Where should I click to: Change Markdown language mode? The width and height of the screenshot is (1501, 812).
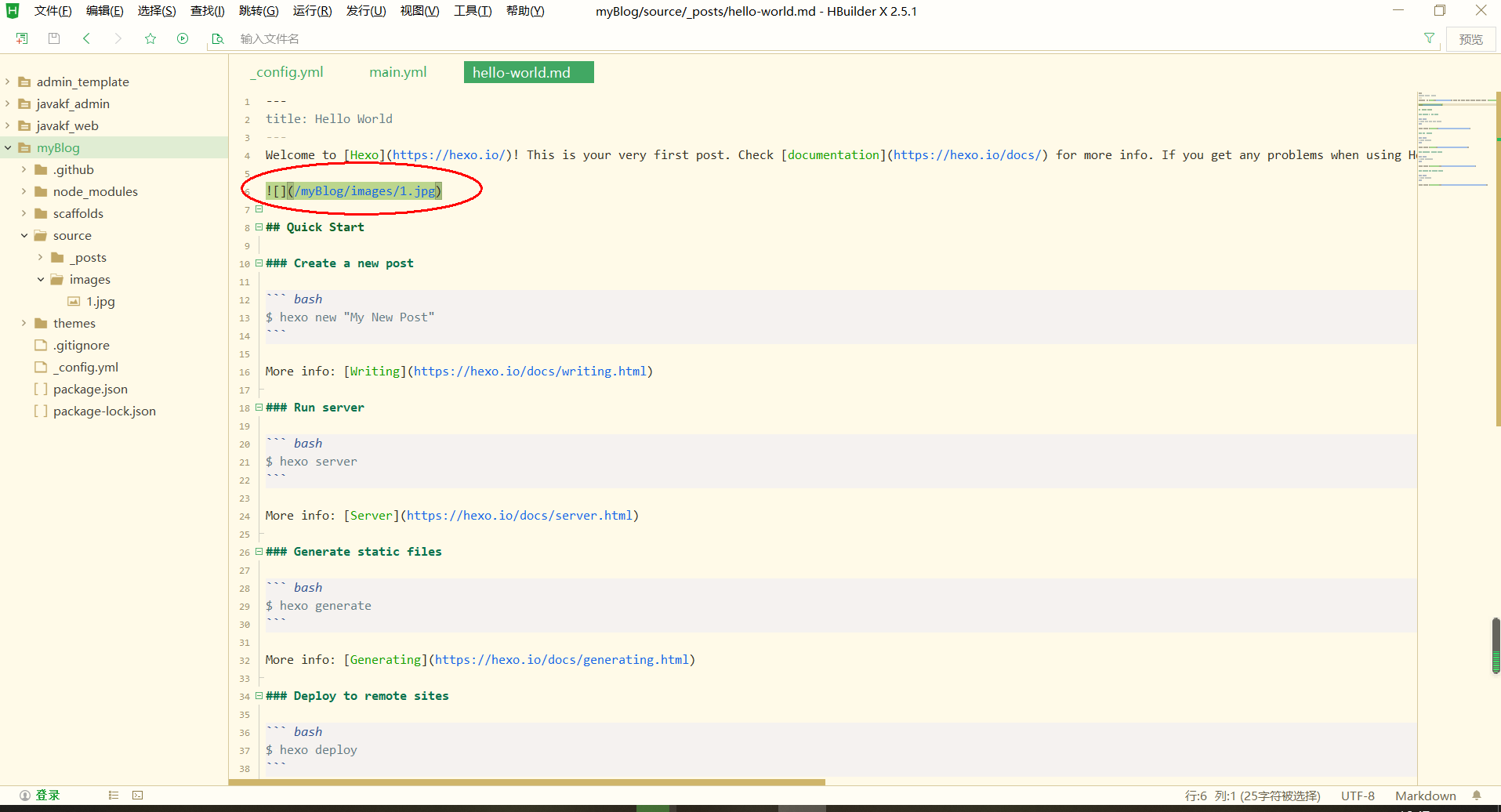[x=1426, y=796]
